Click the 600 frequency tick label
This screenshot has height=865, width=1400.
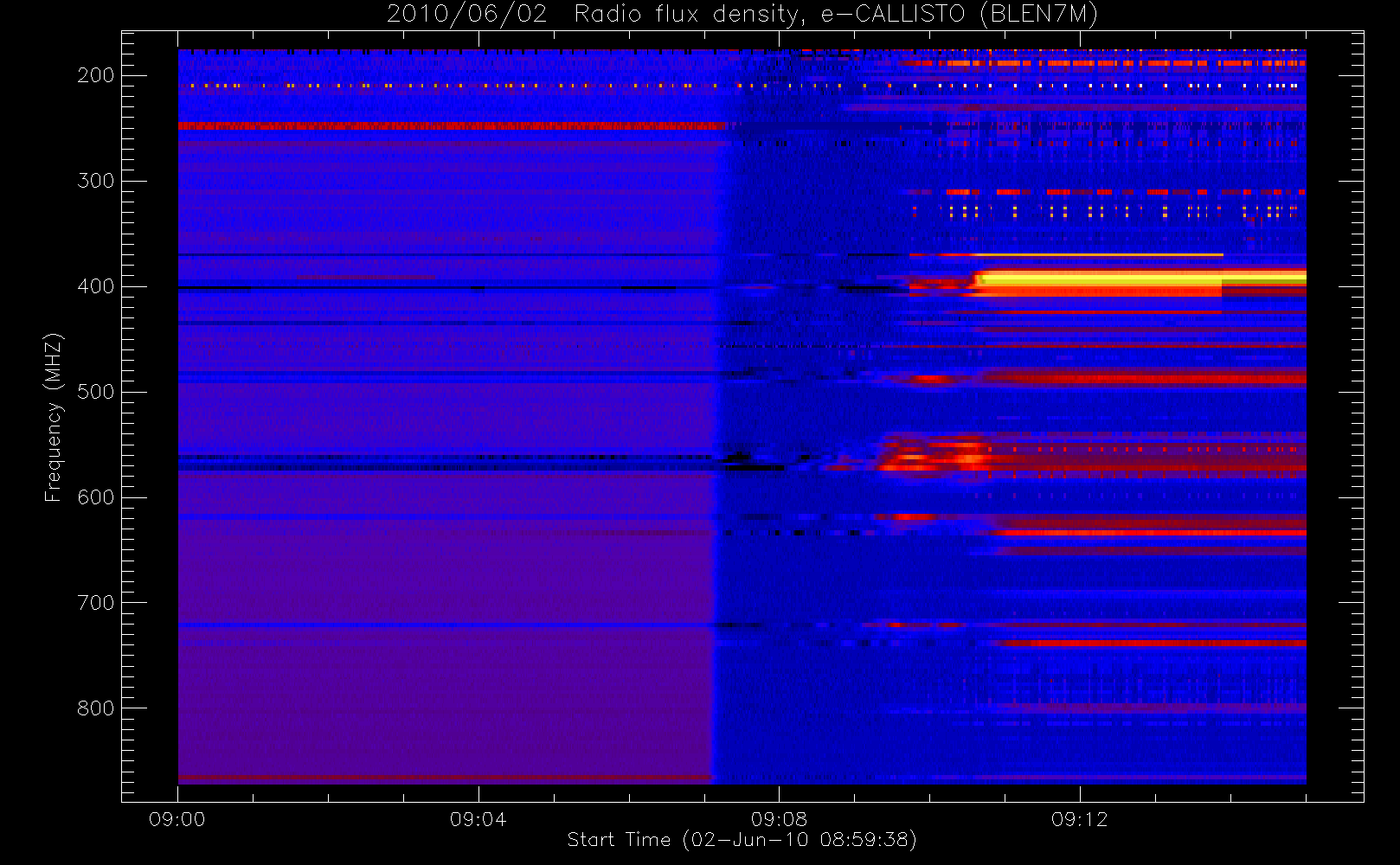coord(96,497)
